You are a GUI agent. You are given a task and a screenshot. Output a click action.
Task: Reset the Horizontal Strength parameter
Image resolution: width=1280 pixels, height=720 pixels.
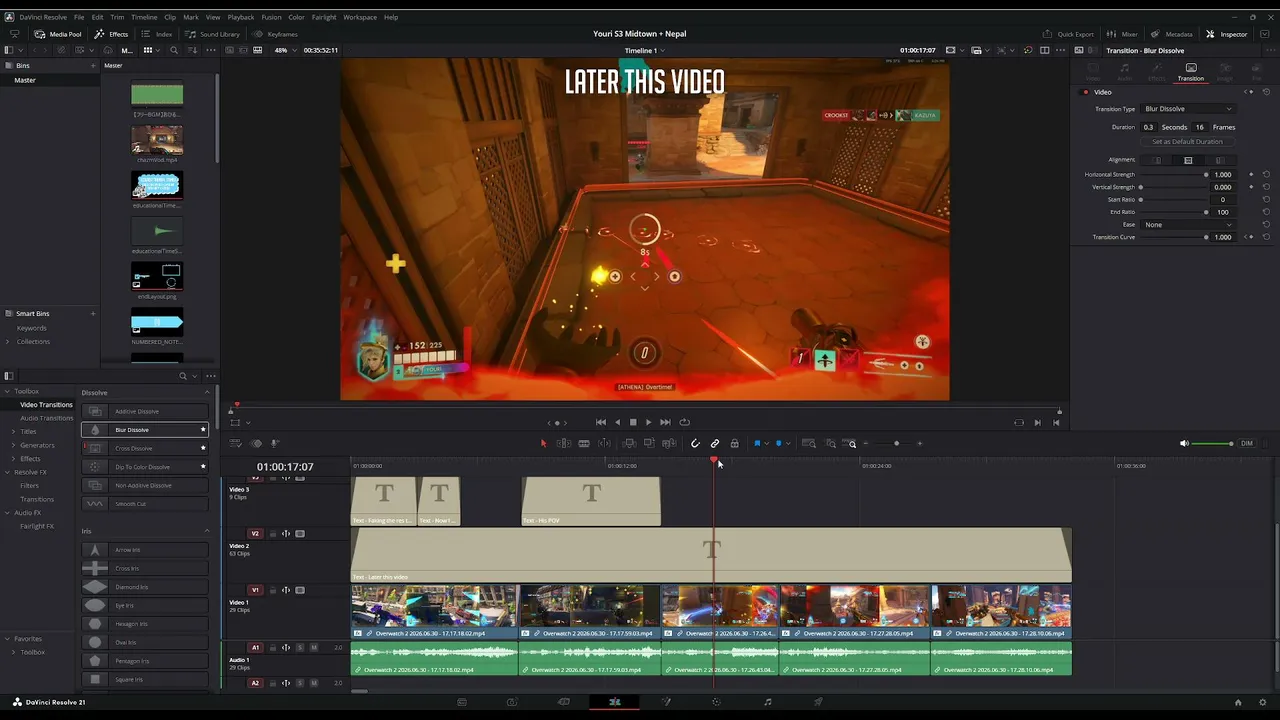click(1266, 175)
